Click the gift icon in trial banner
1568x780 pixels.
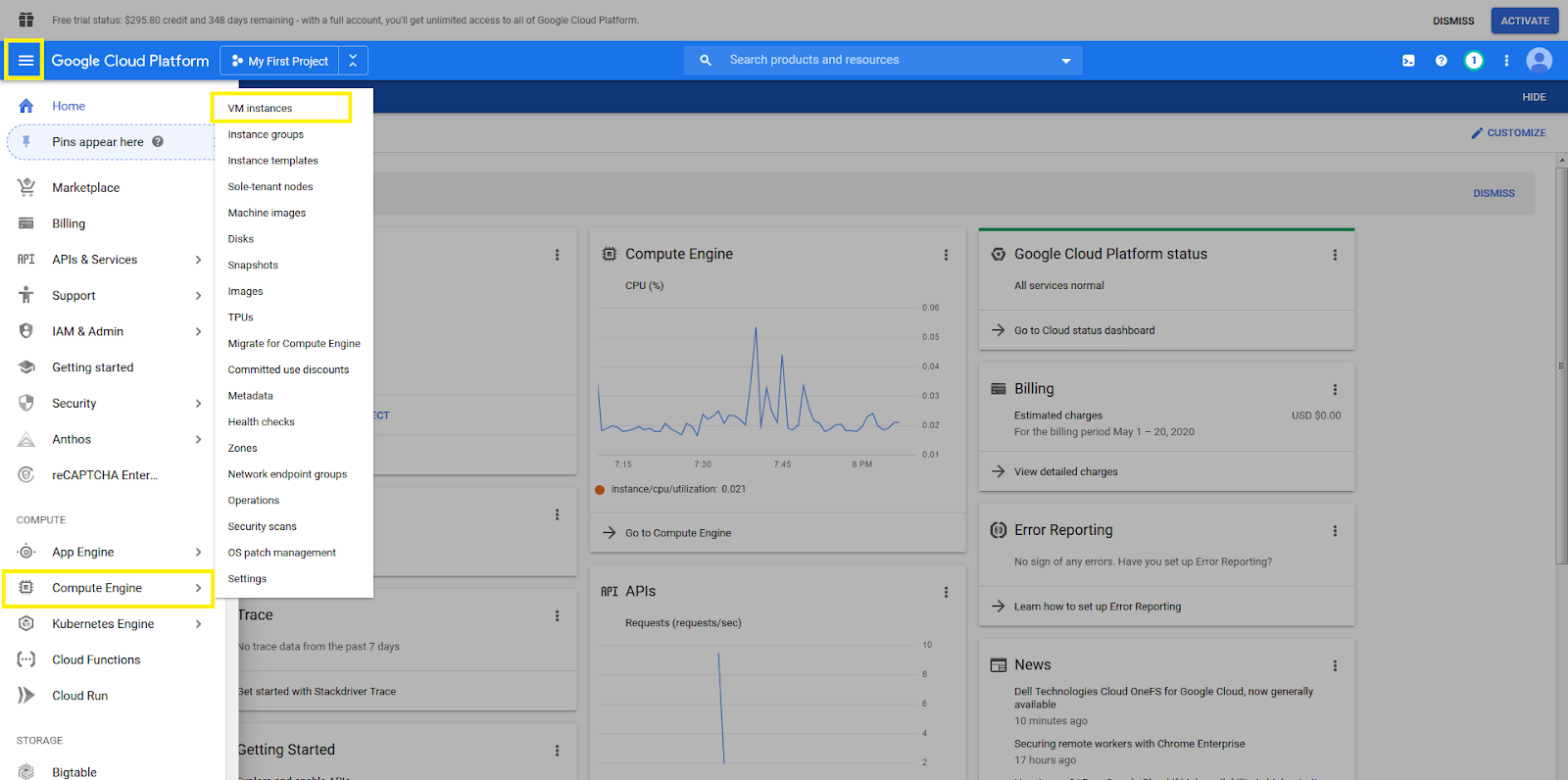(26, 20)
